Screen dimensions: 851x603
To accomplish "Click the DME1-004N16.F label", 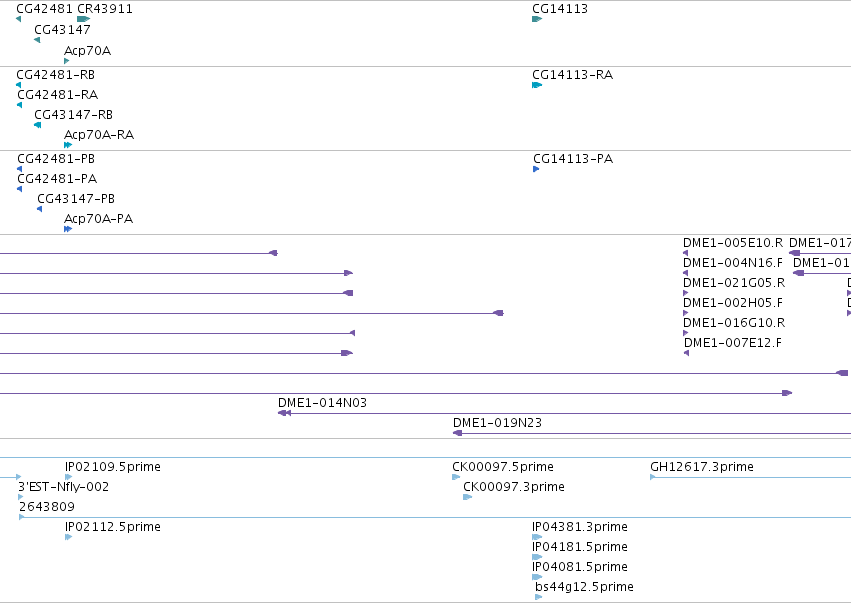I will point(733,263).
